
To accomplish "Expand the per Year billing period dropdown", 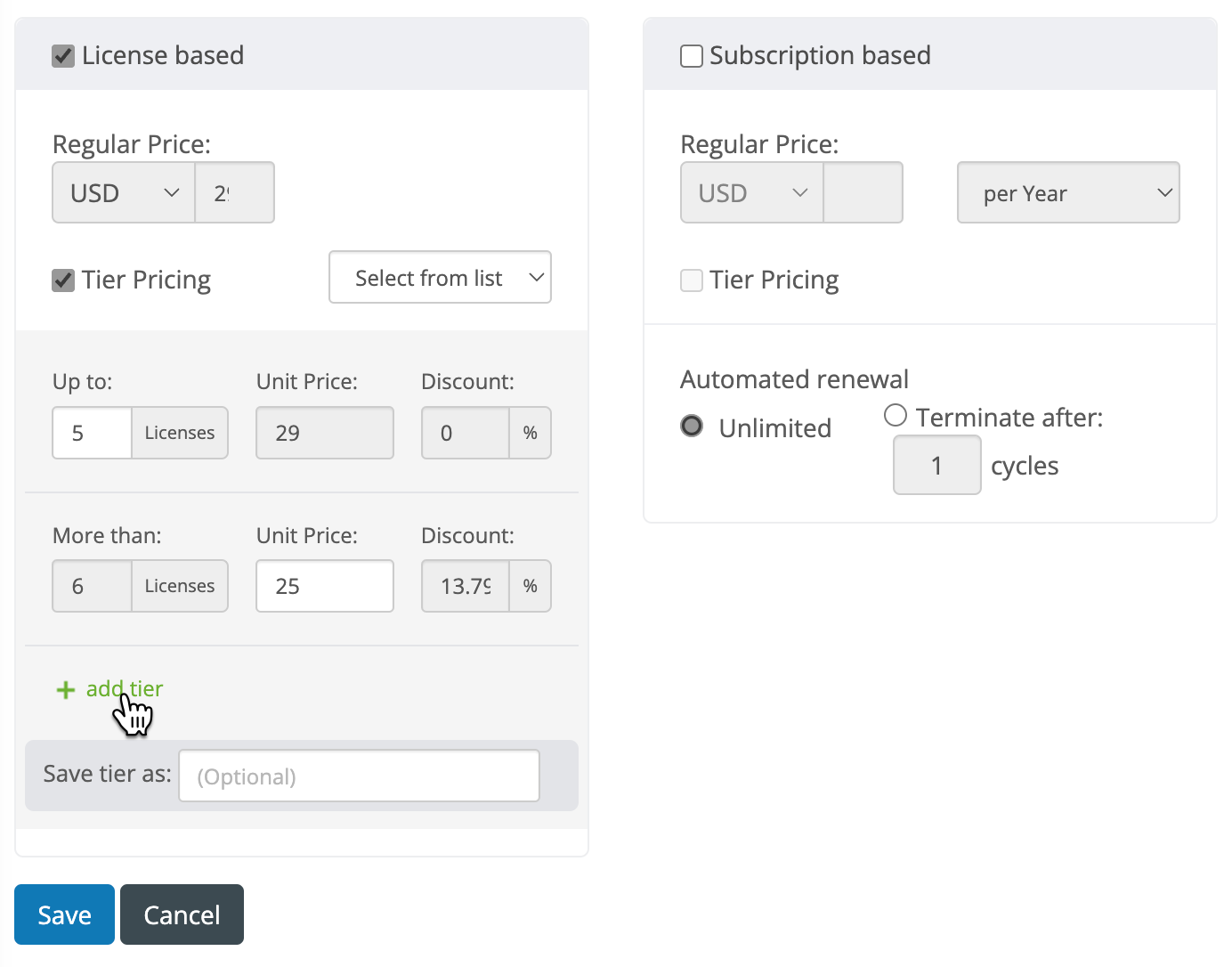I will (1068, 192).
